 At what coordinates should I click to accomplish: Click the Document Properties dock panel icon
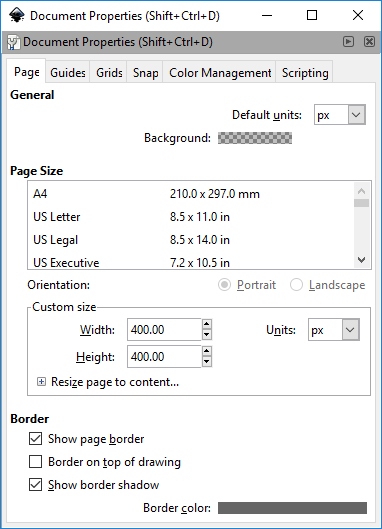pos(13,42)
